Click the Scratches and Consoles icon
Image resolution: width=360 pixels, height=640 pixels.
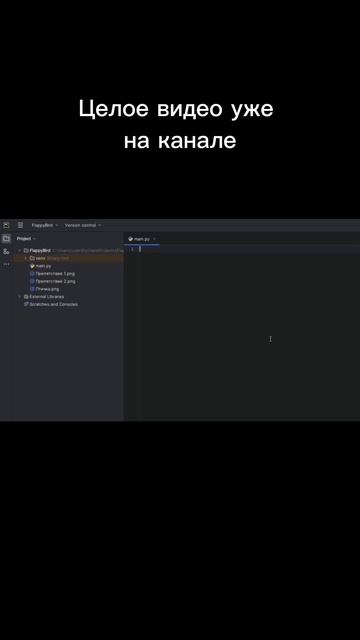pos(26,304)
